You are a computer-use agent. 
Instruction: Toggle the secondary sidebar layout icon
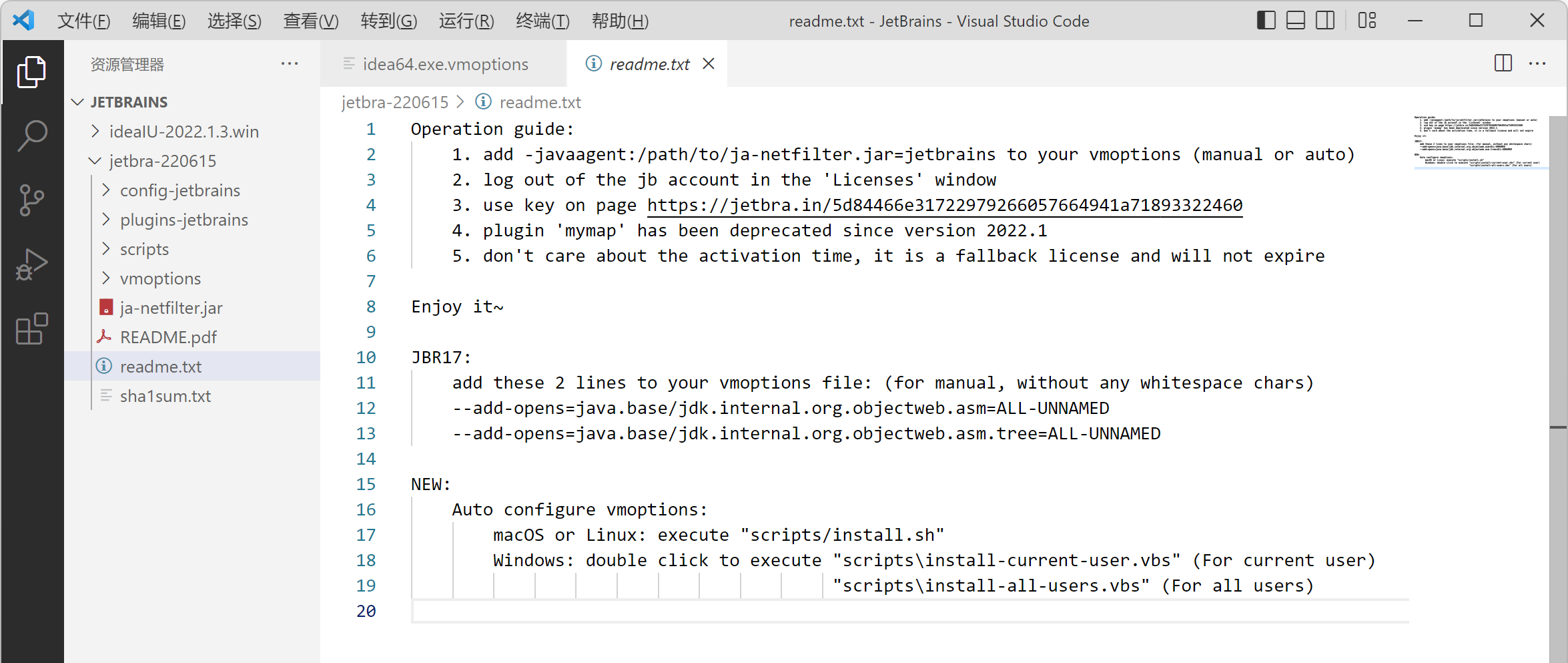[x=1325, y=21]
